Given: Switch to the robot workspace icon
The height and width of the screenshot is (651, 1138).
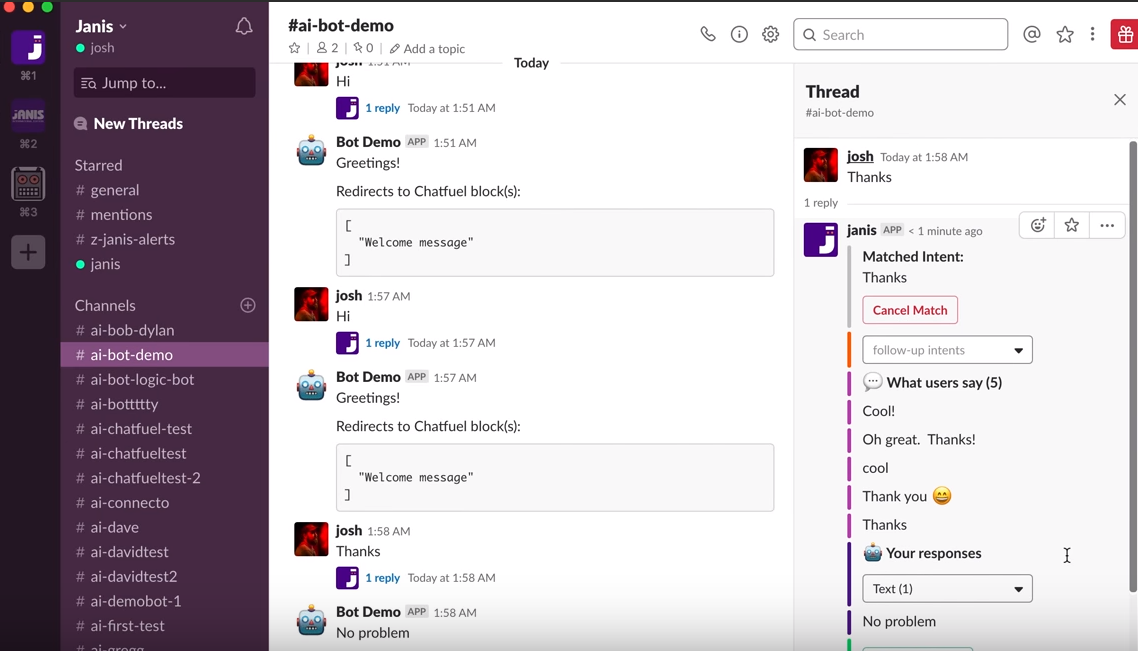Looking at the screenshot, I should 28,184.
